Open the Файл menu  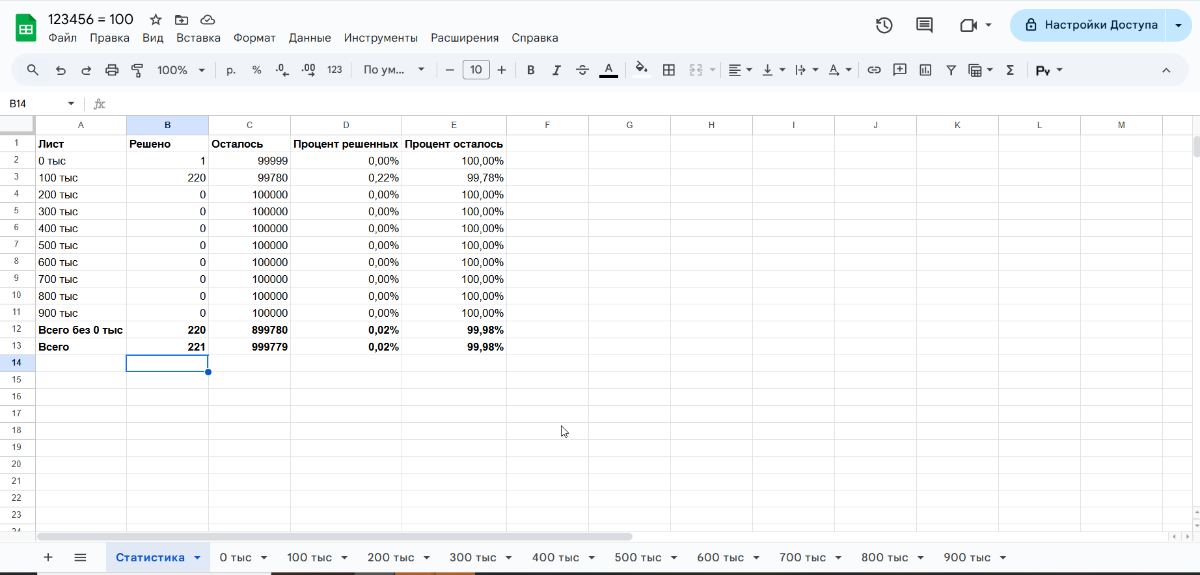(62, 38)
